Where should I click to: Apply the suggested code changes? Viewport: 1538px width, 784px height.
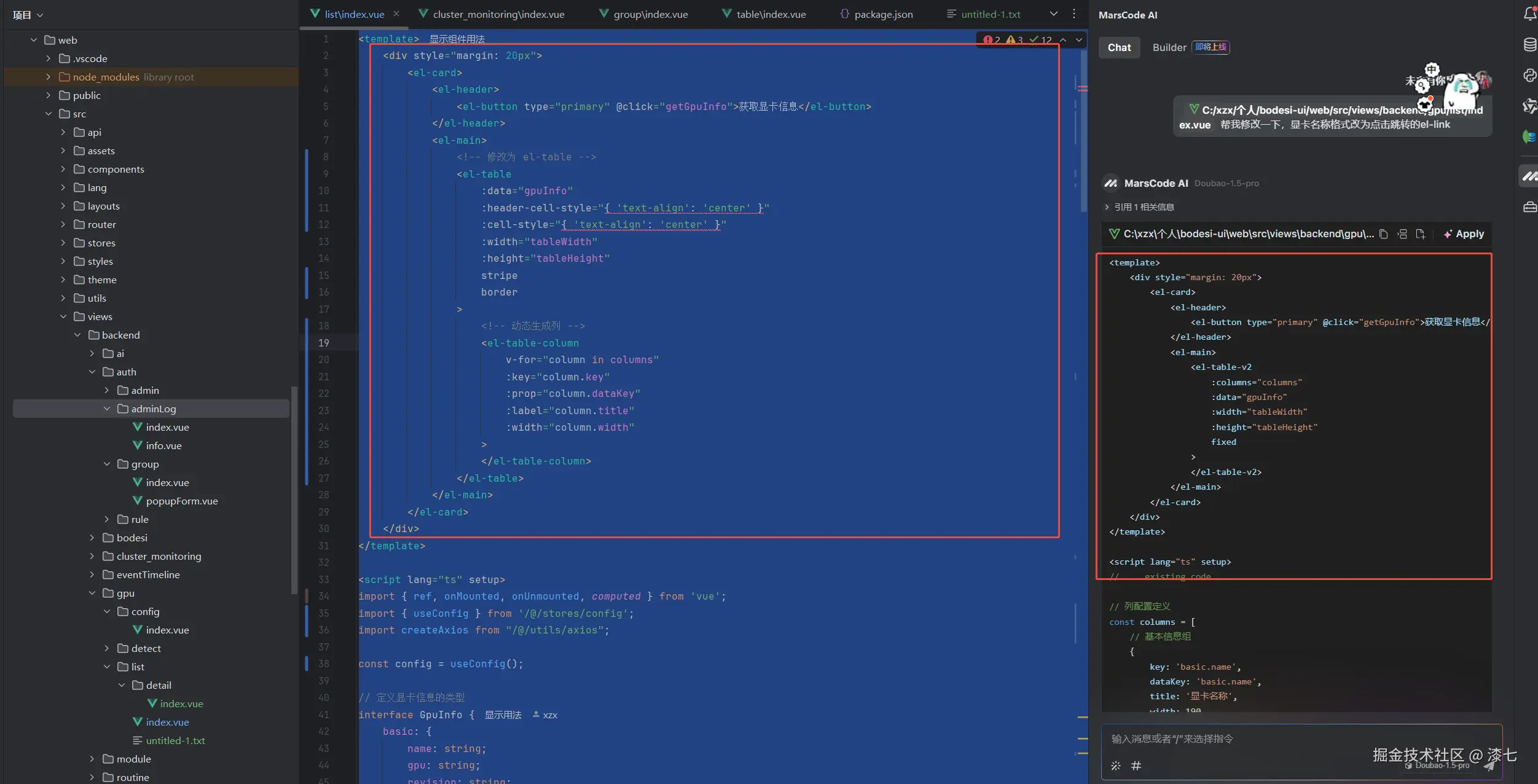[x=1462, y=234]
